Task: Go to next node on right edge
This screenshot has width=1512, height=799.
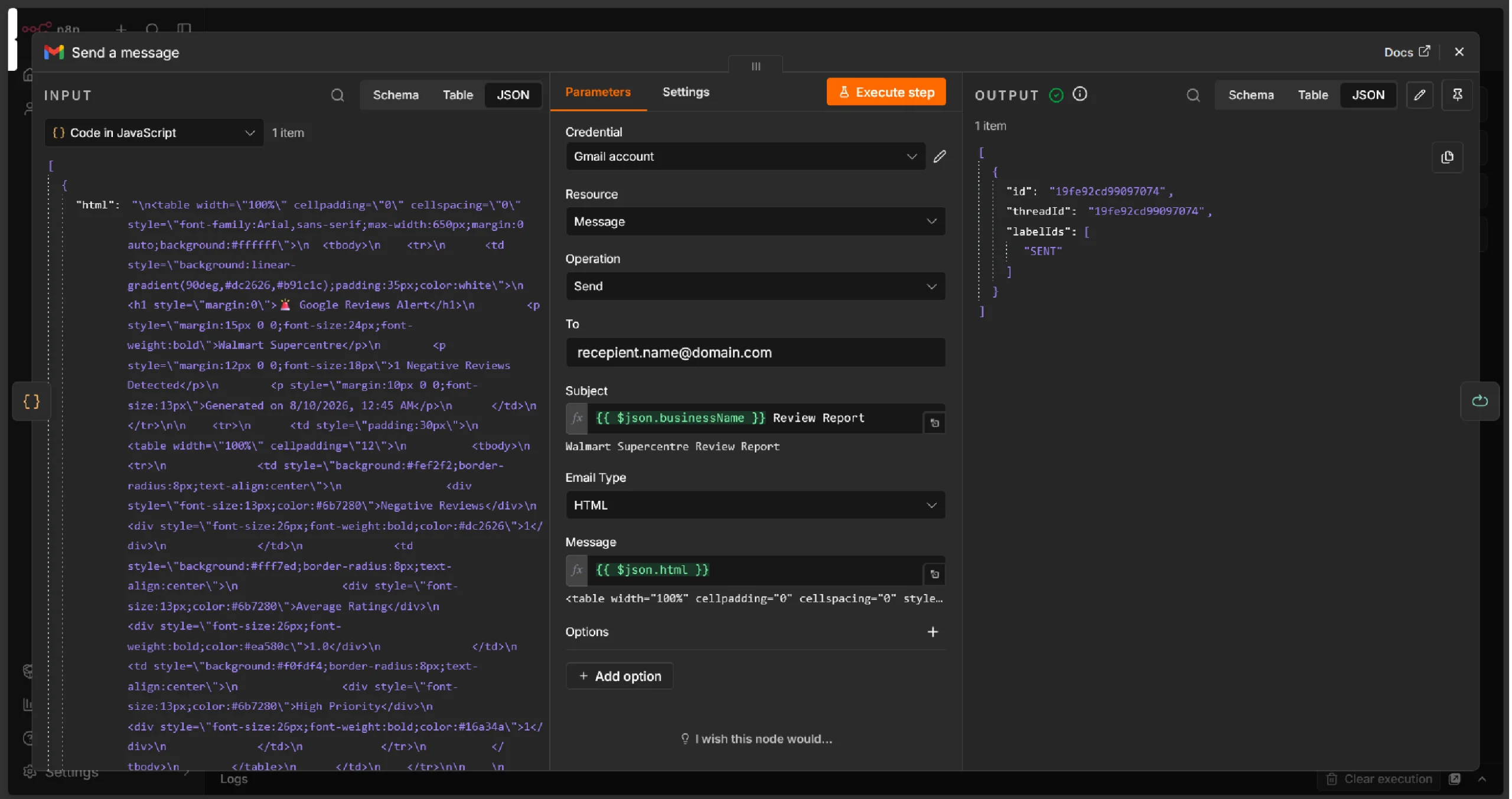Action: [1479, 401]
